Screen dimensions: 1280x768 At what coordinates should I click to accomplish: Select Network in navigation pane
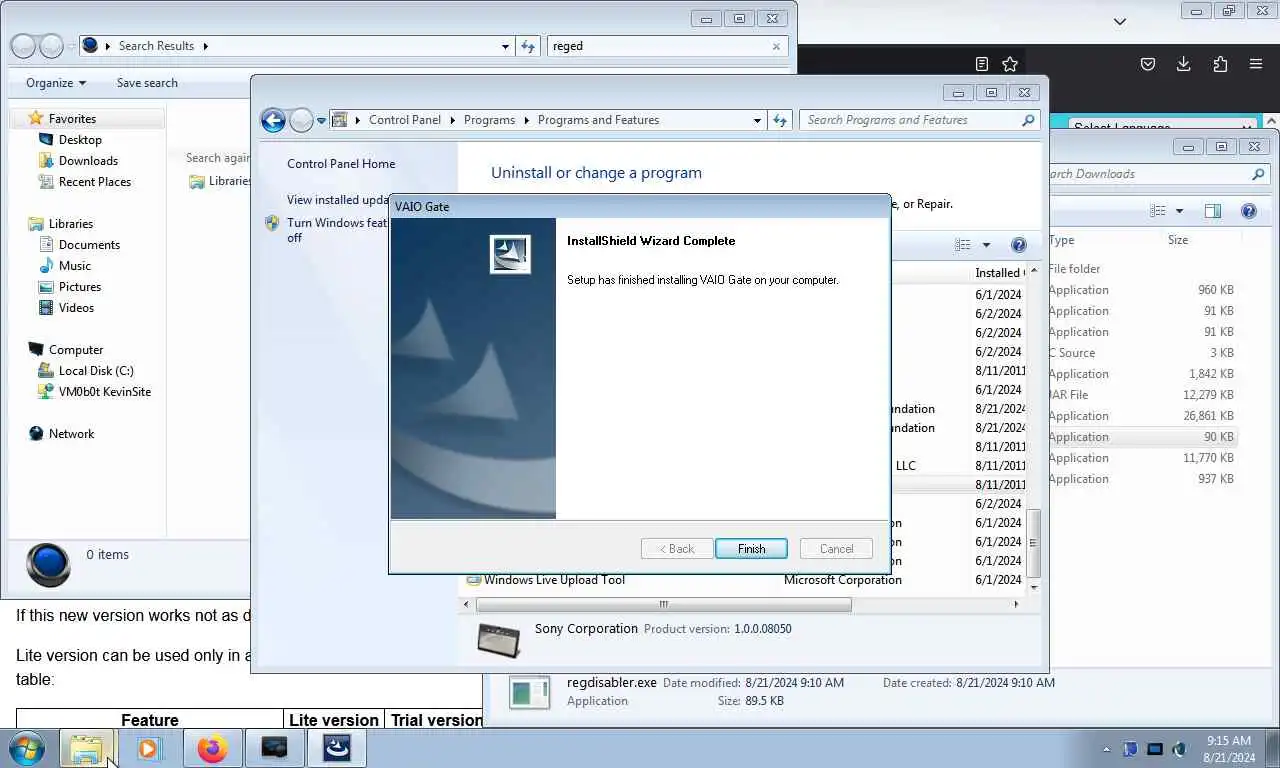click(x=71, y=434)
